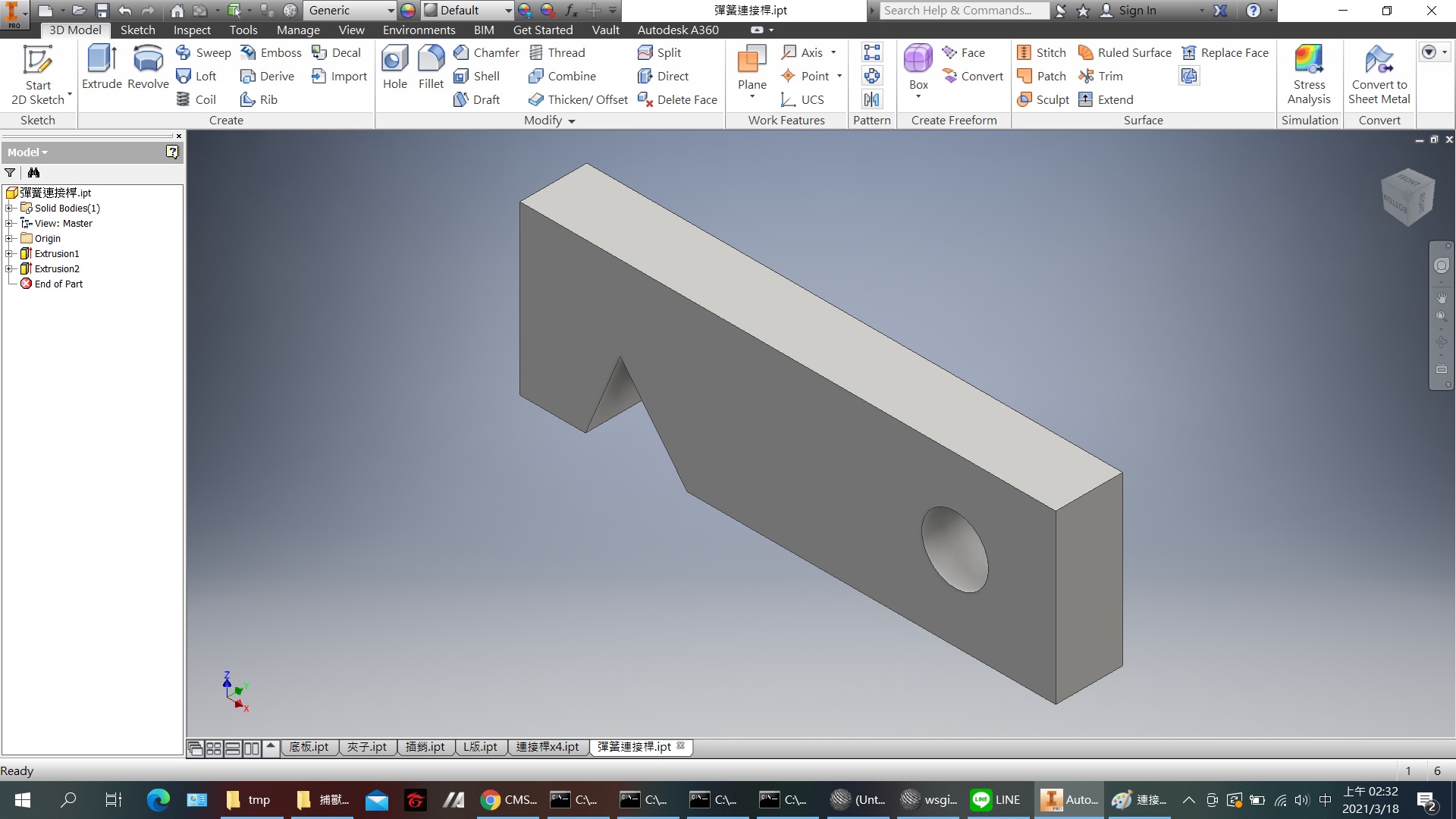
Task: Click the Thicken/ Offset command
Action: coord(579,99)
